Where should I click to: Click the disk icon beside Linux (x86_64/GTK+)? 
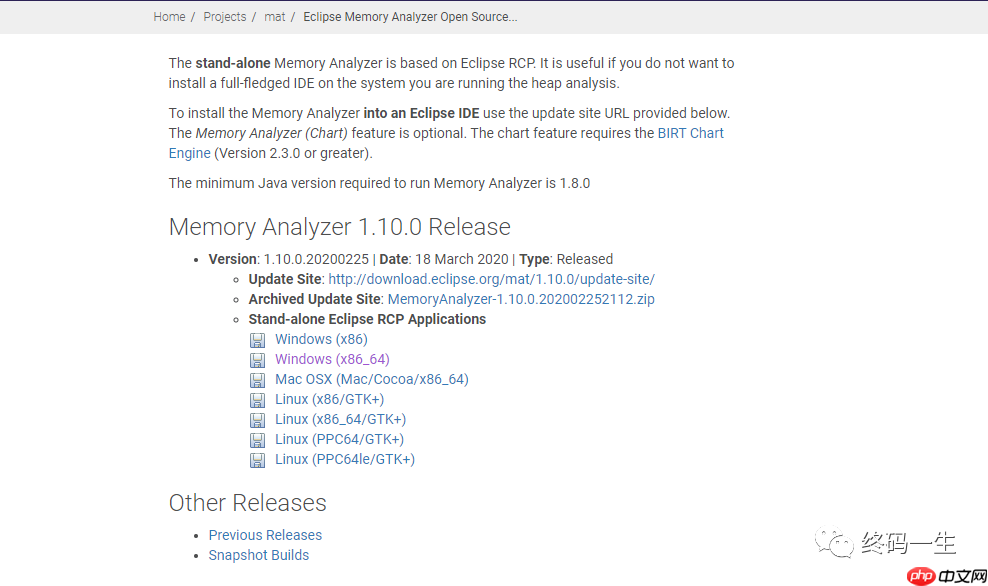pos(257,420)
